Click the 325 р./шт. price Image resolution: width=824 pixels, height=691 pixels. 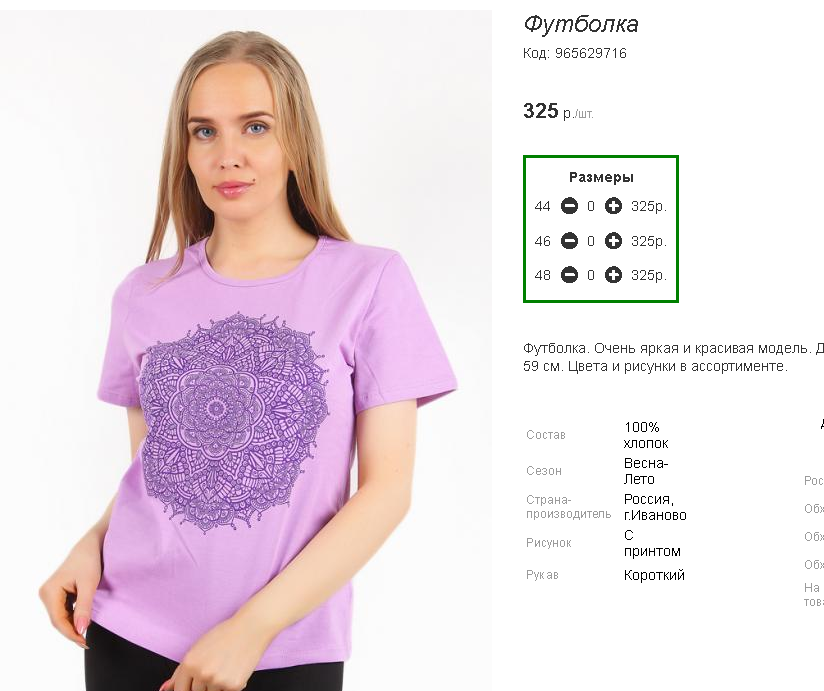click(558, 111)
